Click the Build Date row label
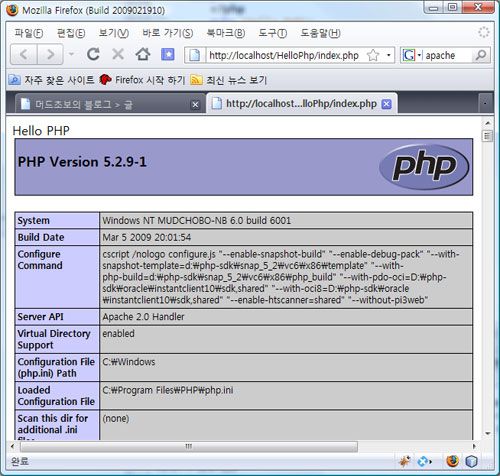The image size is (500, 476). coord(41,237)
